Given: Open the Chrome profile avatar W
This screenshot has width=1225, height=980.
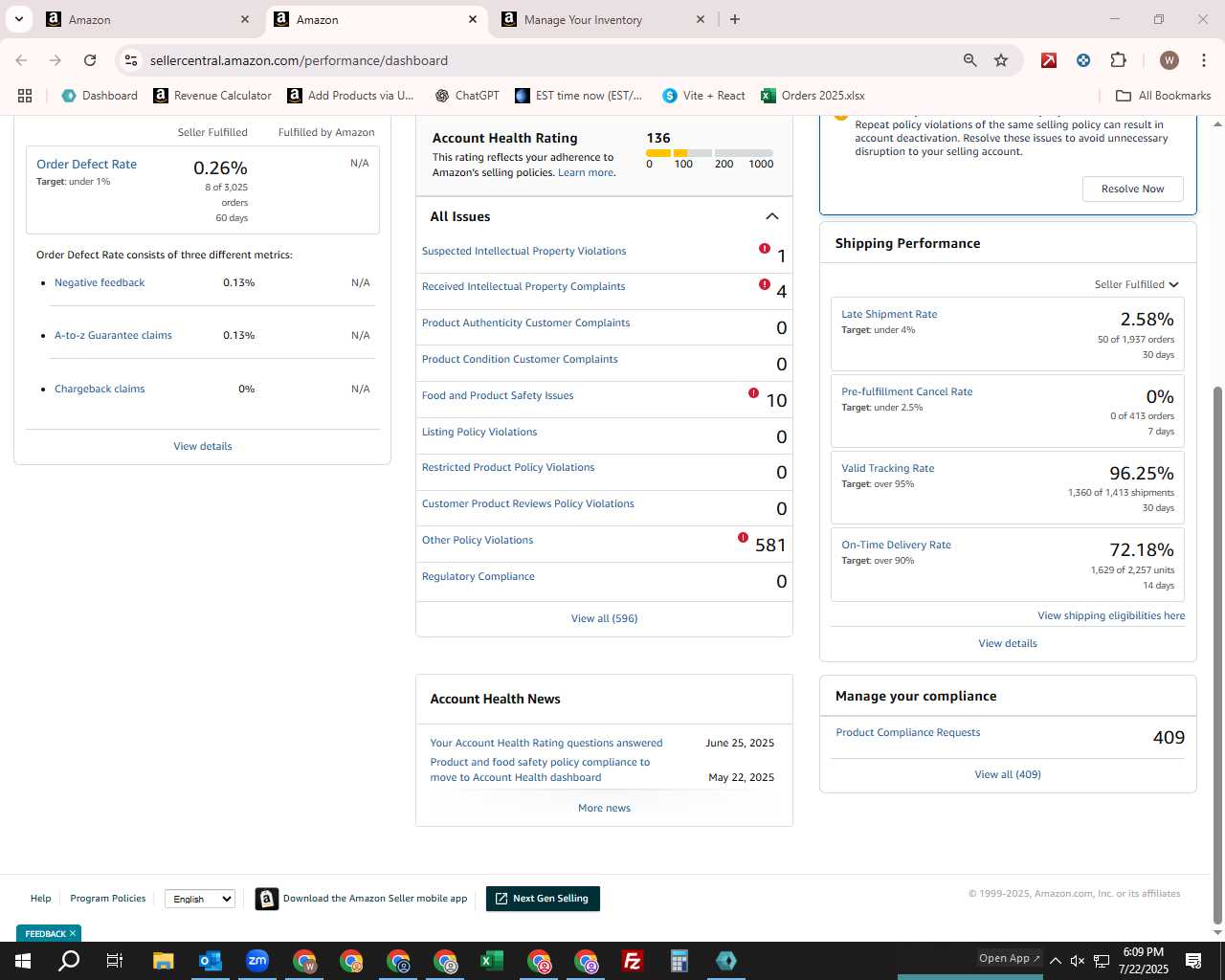Looking at the screenshot, I should click(1169, 60).
